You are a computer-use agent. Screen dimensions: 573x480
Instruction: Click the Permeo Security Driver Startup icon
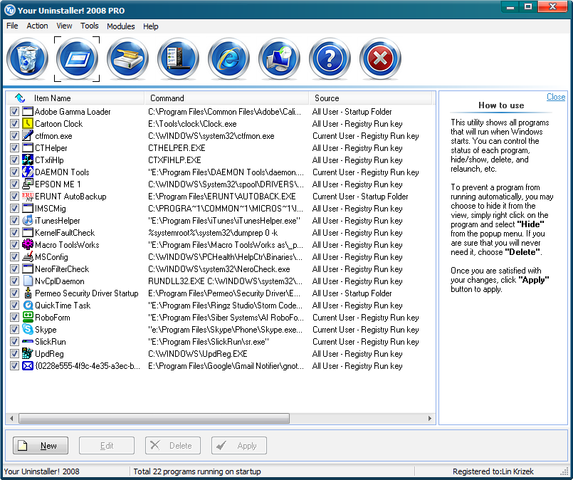click(x=27, y=293)
